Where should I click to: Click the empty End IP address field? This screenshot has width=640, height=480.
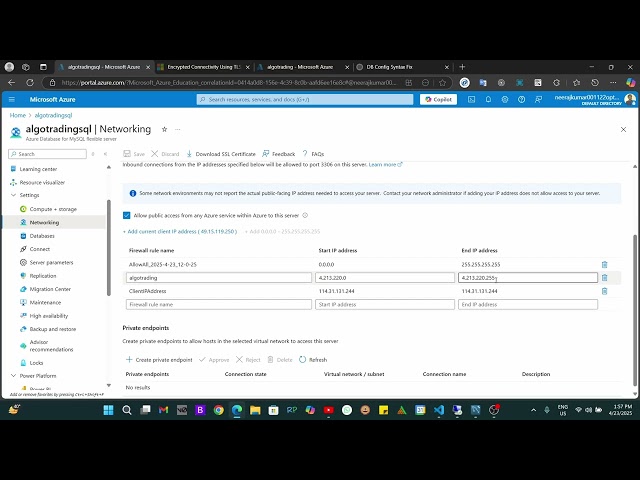528,304
